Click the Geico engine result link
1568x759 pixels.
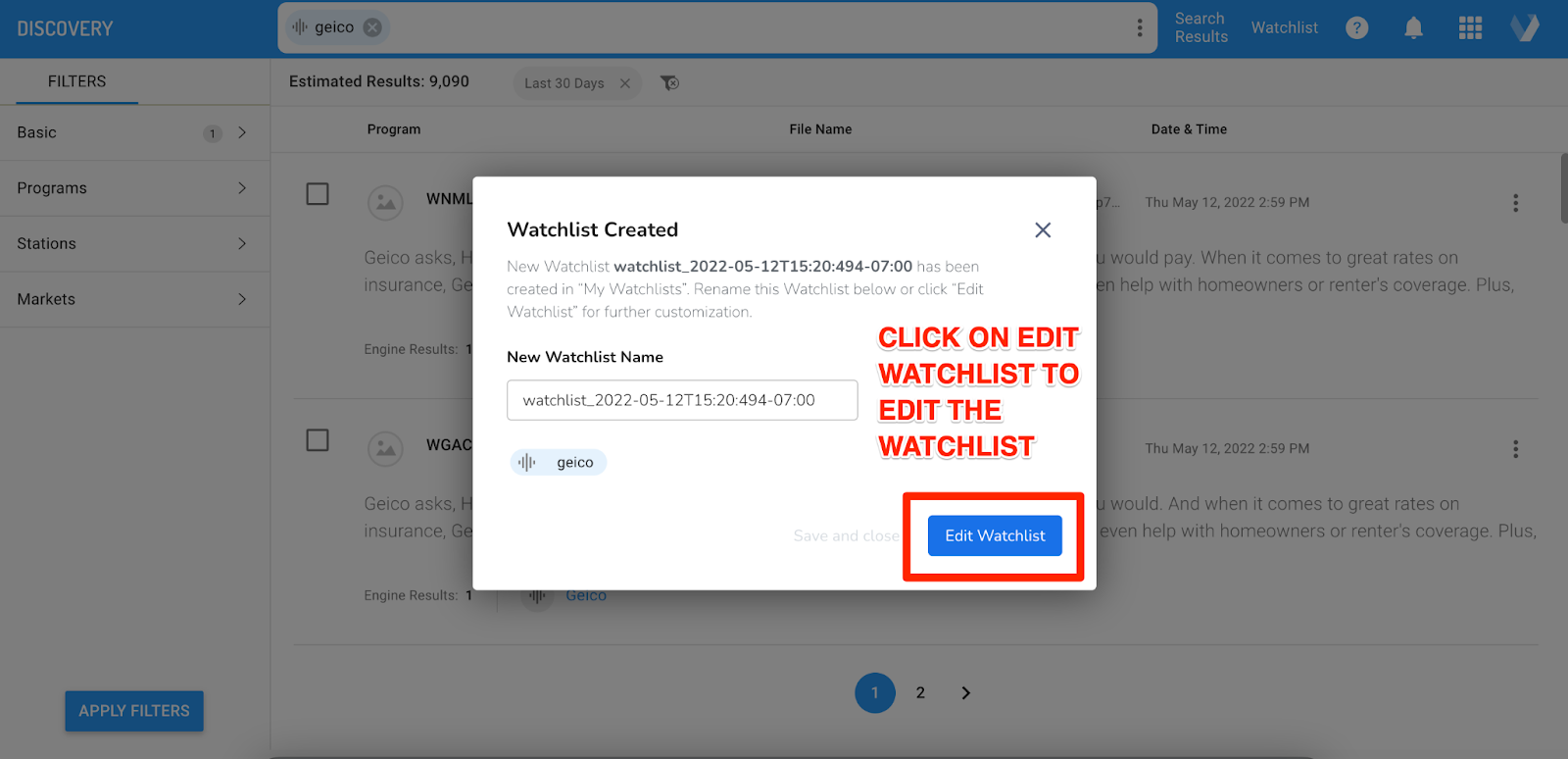click(586, 595)
